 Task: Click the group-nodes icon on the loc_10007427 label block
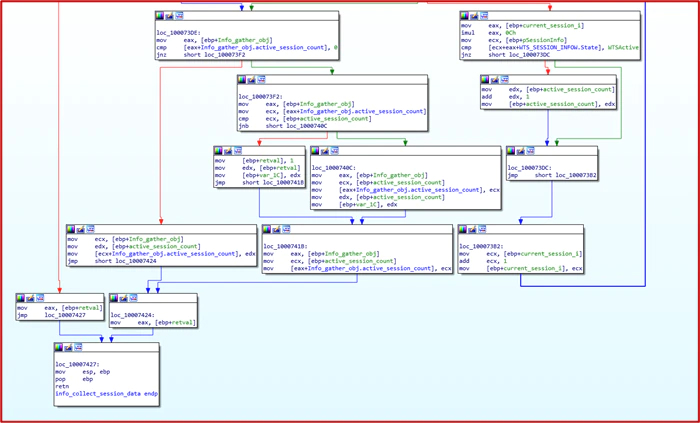pyautogui.click(x=79, y=347)
